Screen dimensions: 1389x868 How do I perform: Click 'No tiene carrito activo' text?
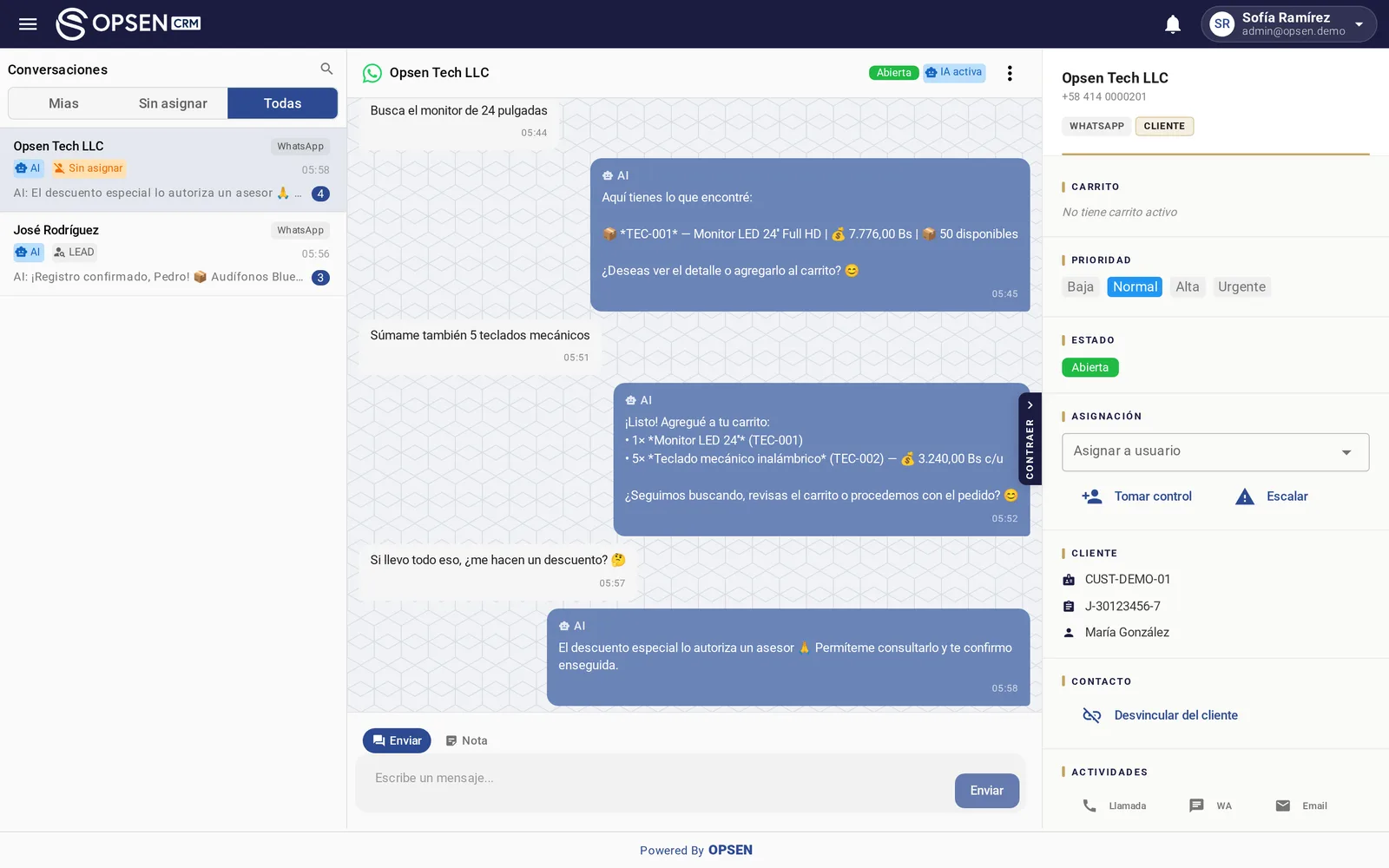pyautogui.click(x=1120, y=213)
